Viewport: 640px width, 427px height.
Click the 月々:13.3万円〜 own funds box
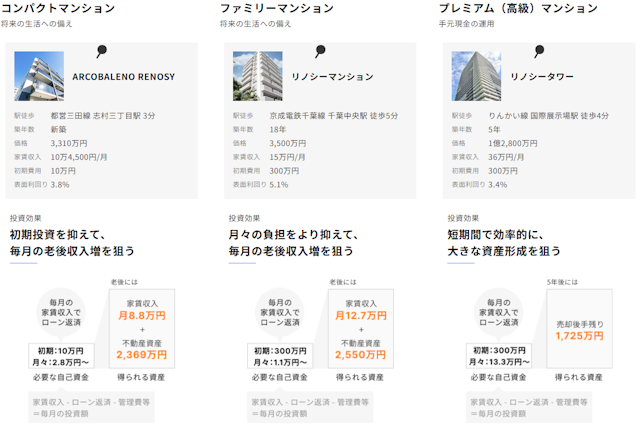[x=499, y=356]
